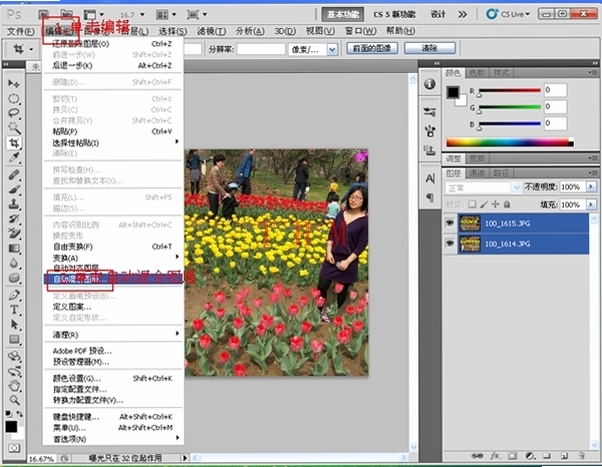Image resolution: width=602 pixels, height=467 pixels.
Task: Toggle lock all
Action: coord(507,204)
